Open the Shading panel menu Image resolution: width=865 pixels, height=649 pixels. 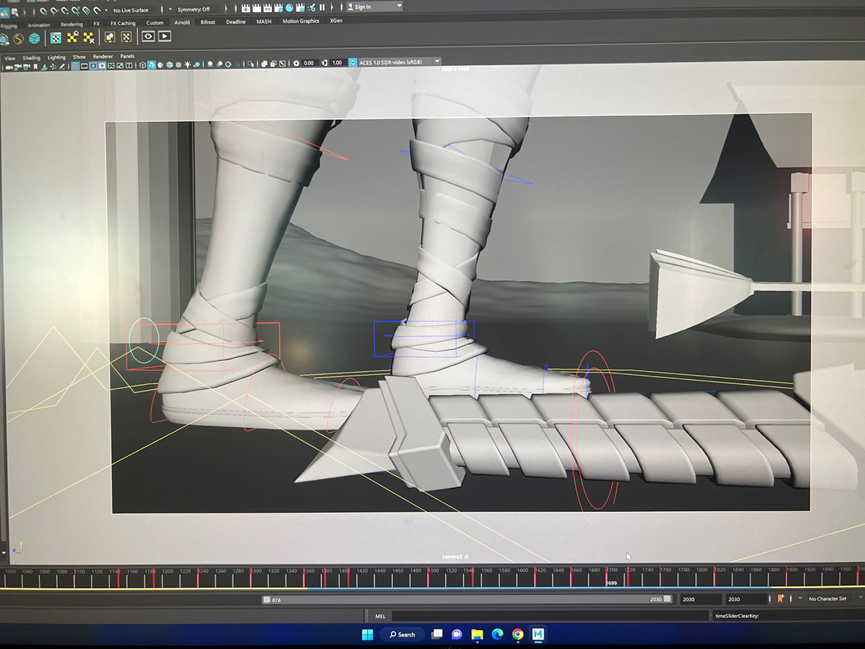(31, 58)
